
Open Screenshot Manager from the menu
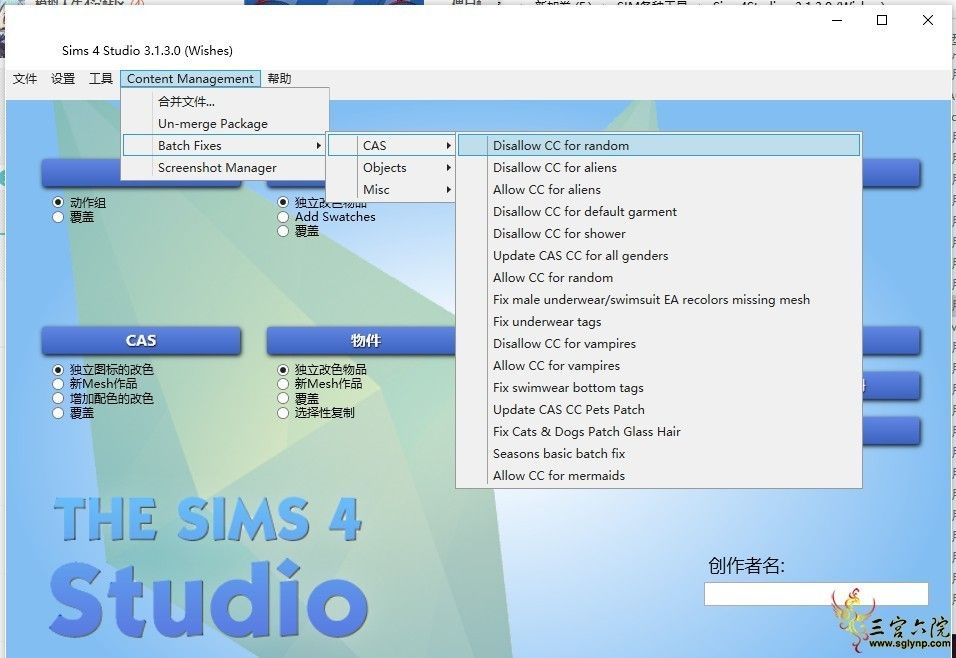(x=226, y=168)
